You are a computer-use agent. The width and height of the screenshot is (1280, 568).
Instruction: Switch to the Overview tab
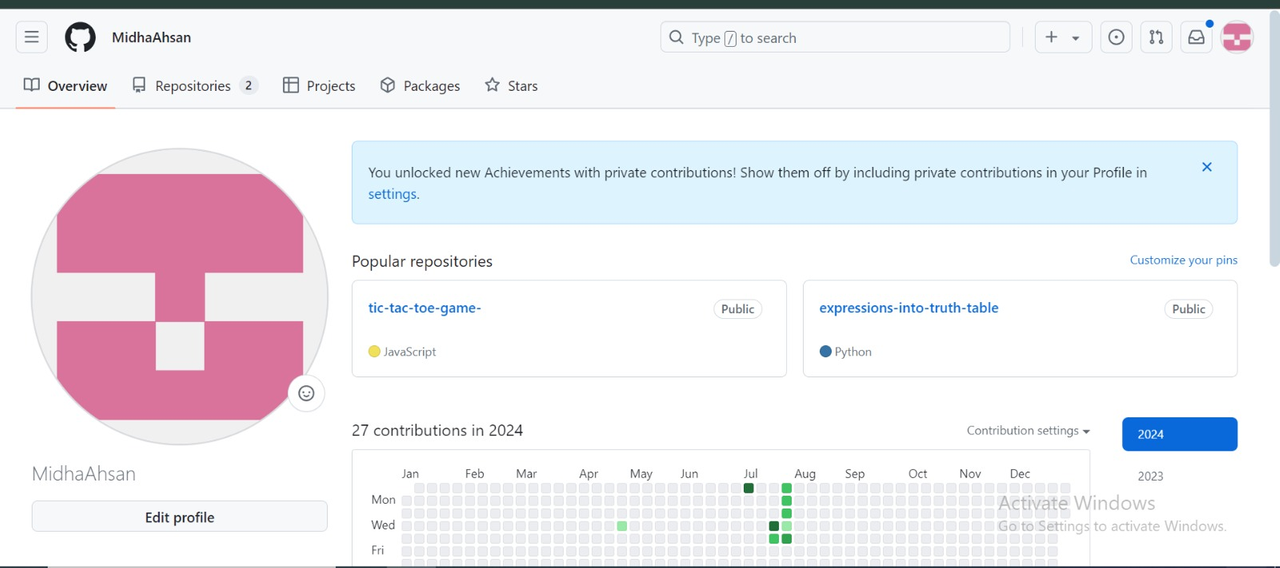pyautogui.click(x=66, y=86)
